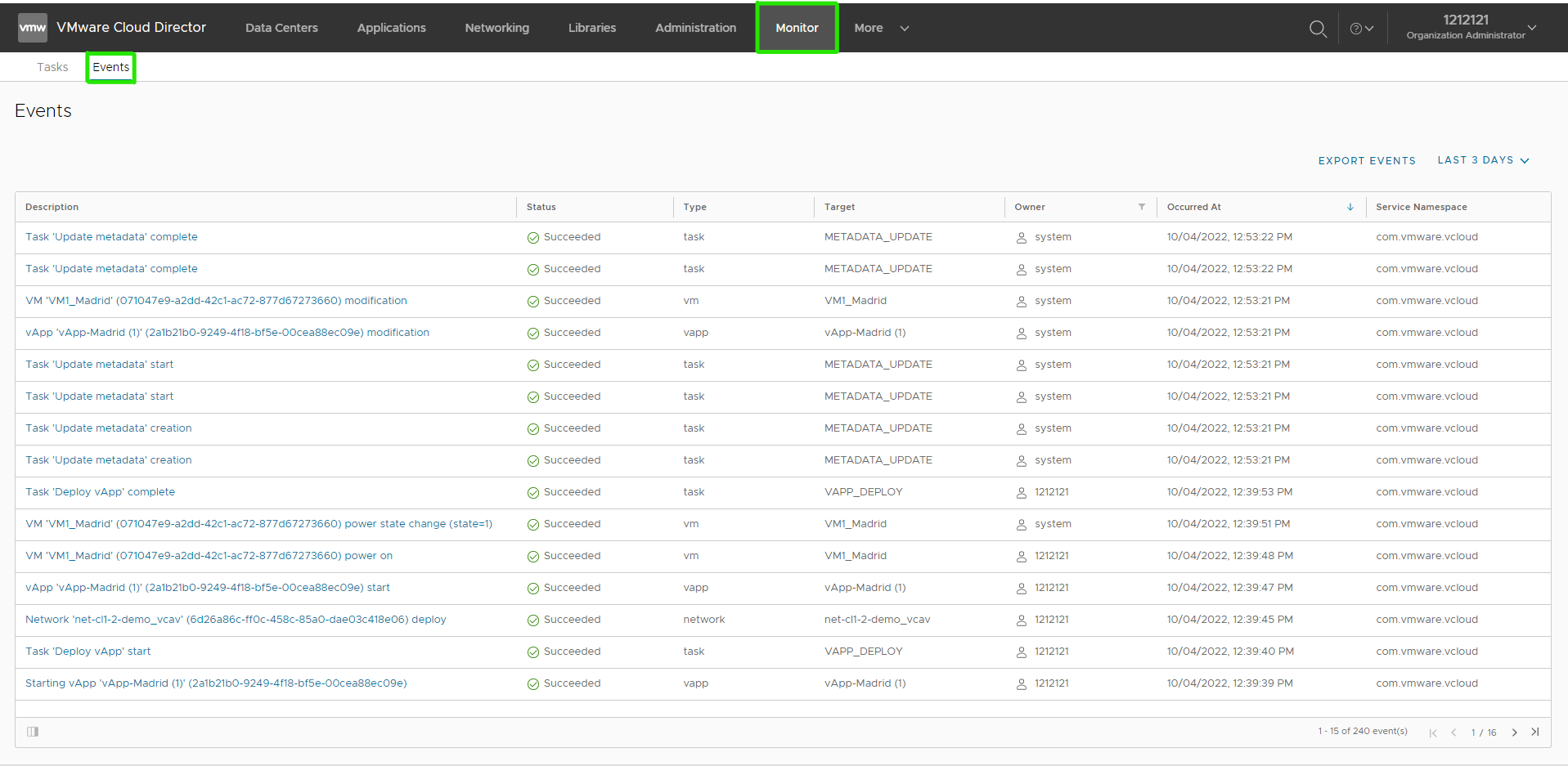This screenshot has height=766, width=1568.
Task: Expand the 1212121 user account menu
Action: [x=1471, y=27]
